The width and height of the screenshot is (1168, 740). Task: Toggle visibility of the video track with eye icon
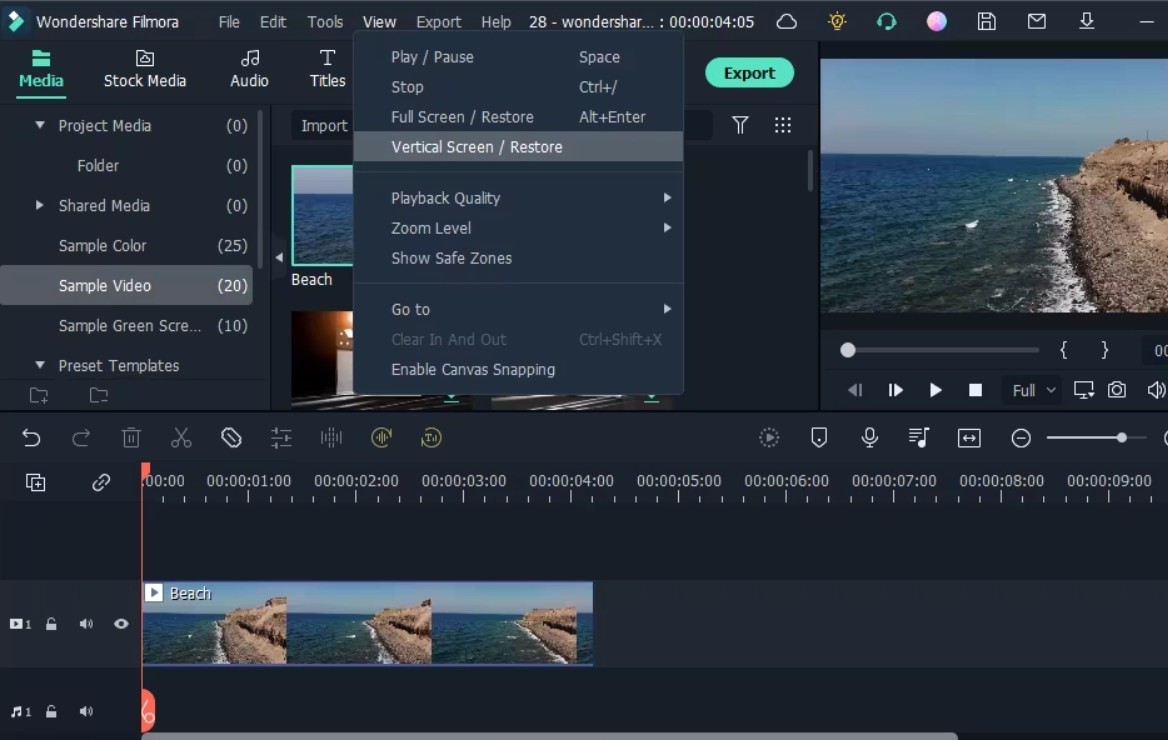pyautogui.click(x=121, y=623)
